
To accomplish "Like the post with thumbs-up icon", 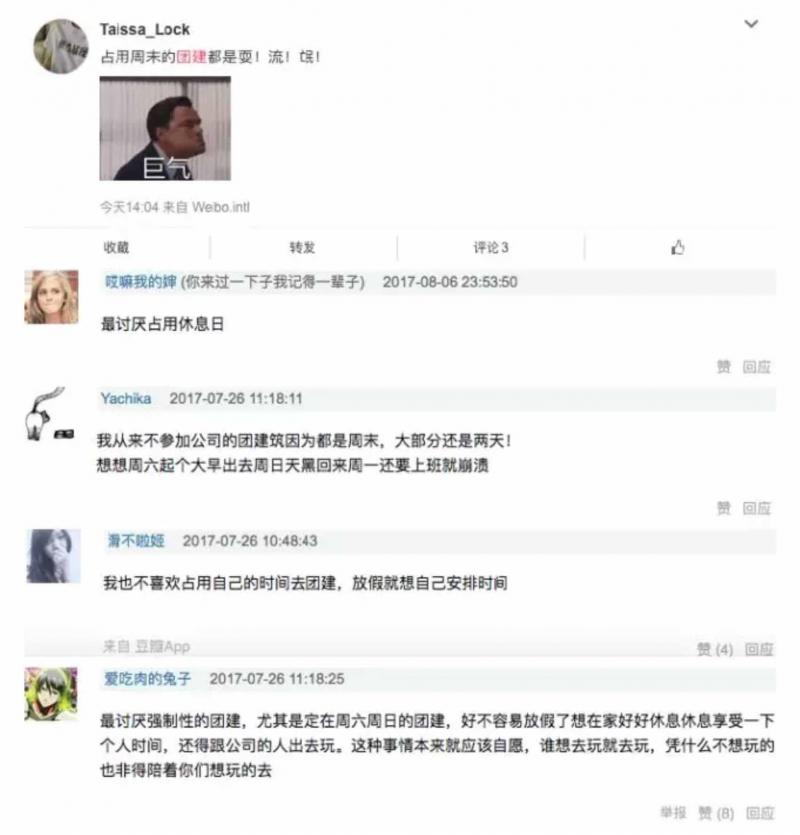I will pos(677,247).
